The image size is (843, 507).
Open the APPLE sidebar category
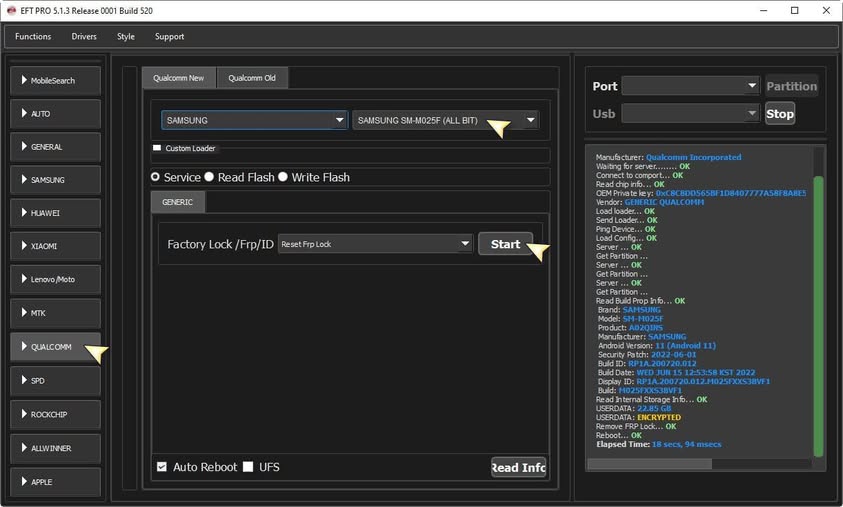[x=55, y=482]
